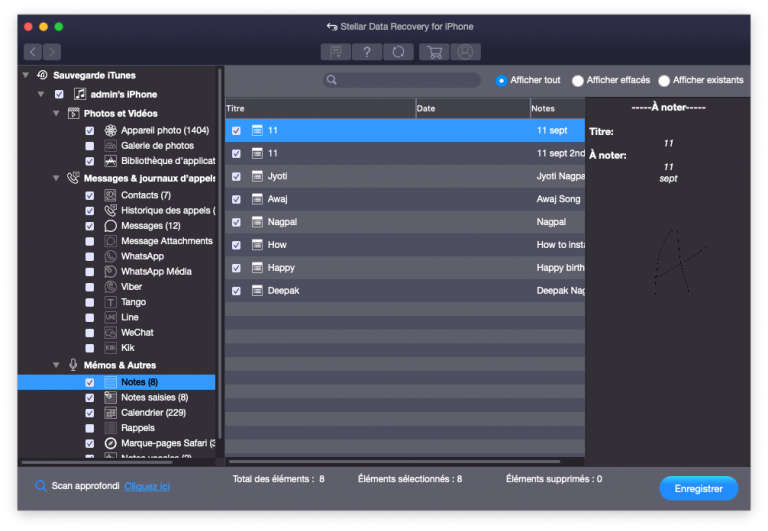This screenshot has height=531, width=768.
Task: Select the Awaj Song note row
Action: (x=405, y=199)
